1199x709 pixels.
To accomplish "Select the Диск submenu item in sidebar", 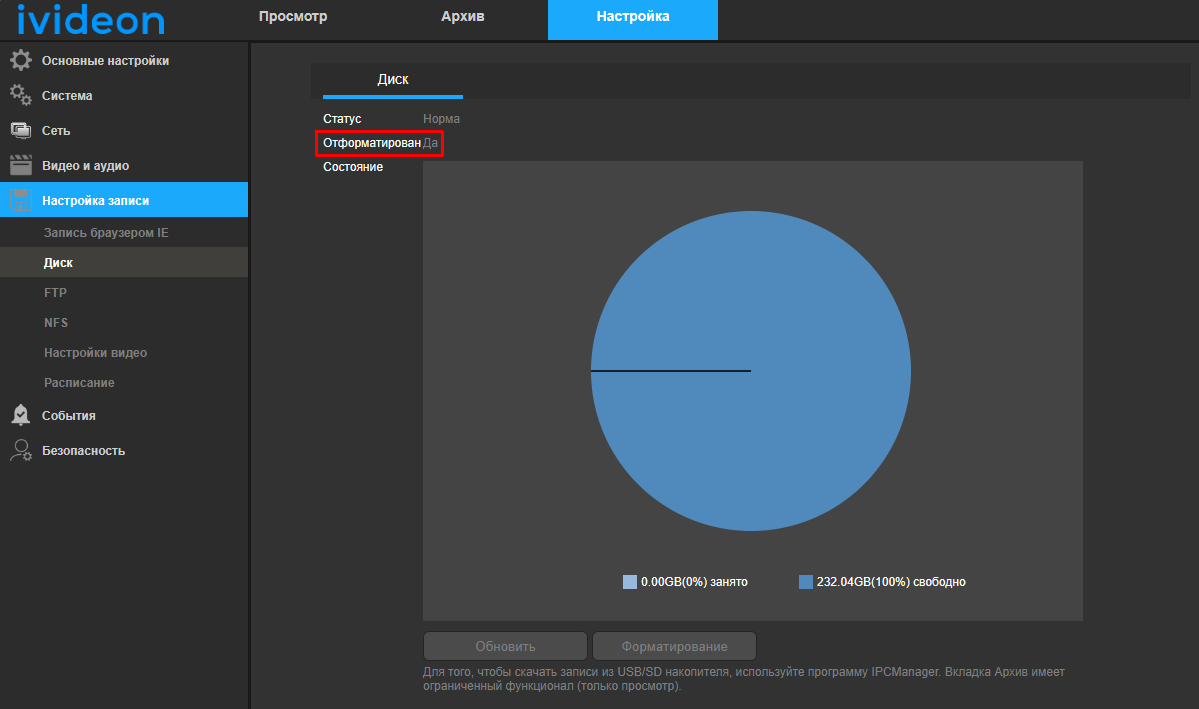I will [124, 262].
